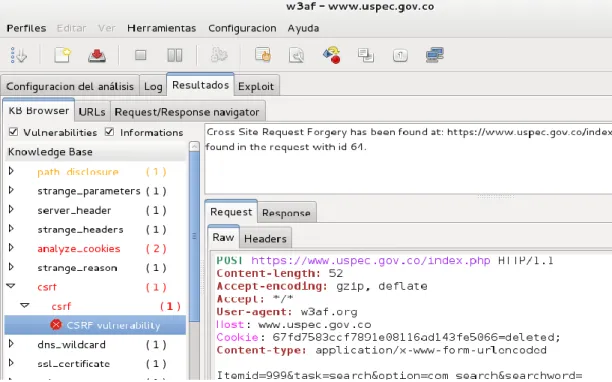
Task: Open the compare tool icon
Action: pyautogui.click(x=400, y=55)
